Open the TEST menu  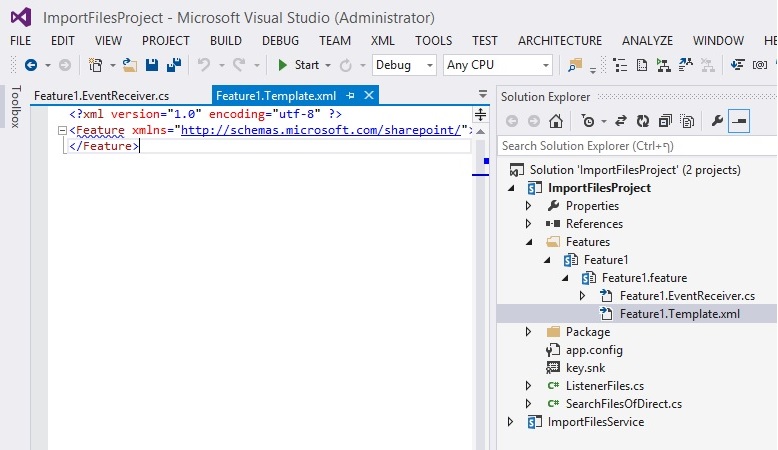click(484, 41)
